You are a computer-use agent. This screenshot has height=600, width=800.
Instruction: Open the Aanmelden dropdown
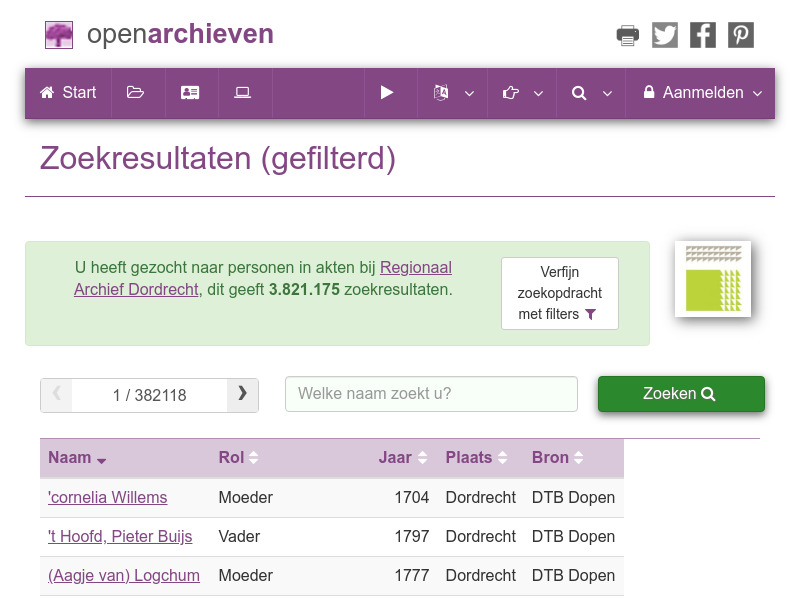pos(700,92)
